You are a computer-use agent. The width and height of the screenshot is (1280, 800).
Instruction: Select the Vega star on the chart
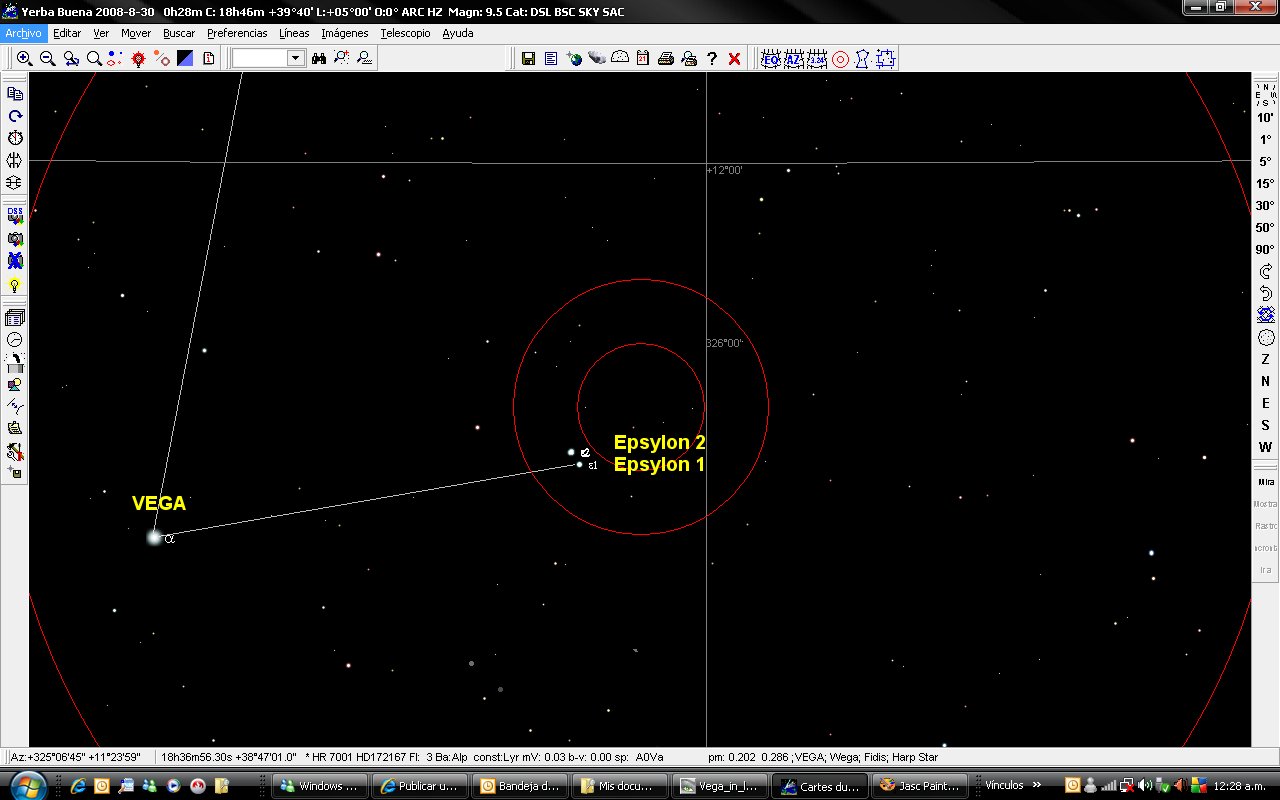point(154,537)
